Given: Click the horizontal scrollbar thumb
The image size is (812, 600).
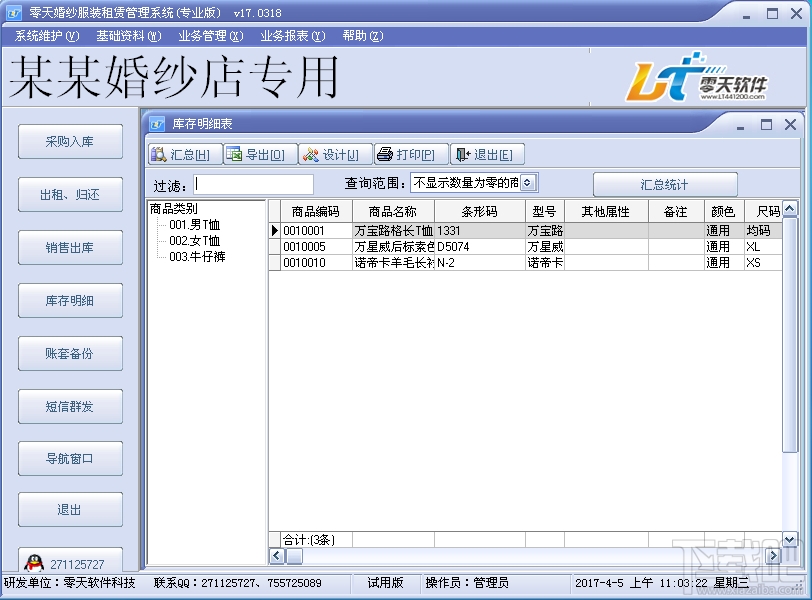Looking at the screenshot, I should click(295, 556).
